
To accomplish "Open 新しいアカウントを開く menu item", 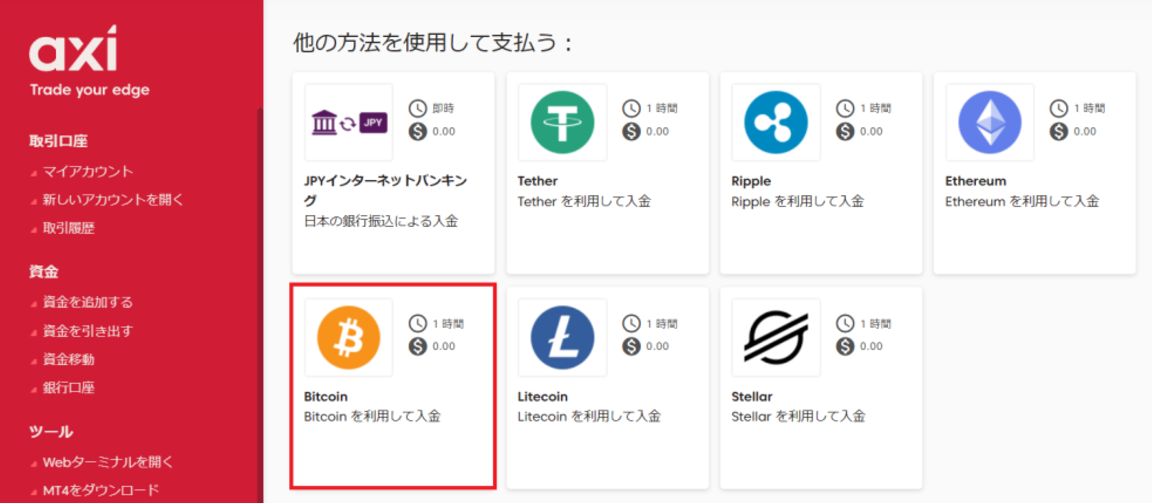I will point(113,199).
